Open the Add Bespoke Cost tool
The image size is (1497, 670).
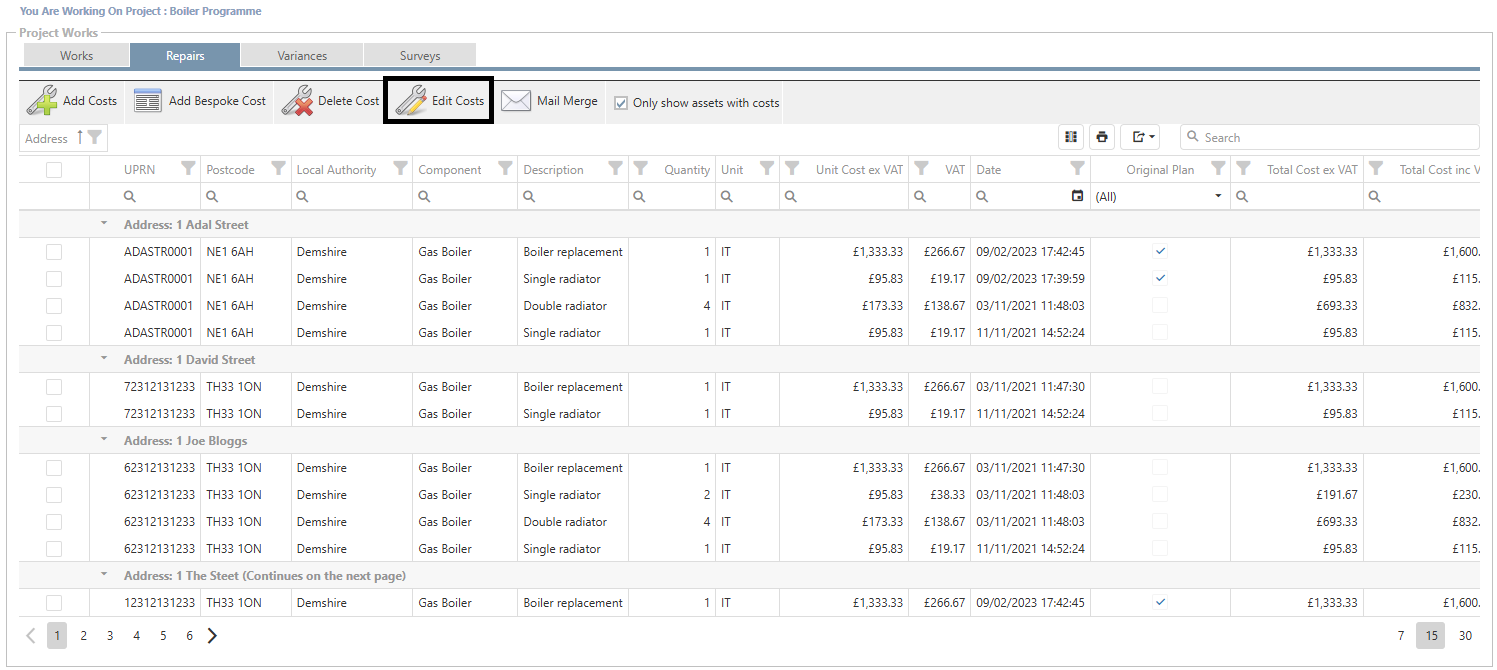click(148, 101)
